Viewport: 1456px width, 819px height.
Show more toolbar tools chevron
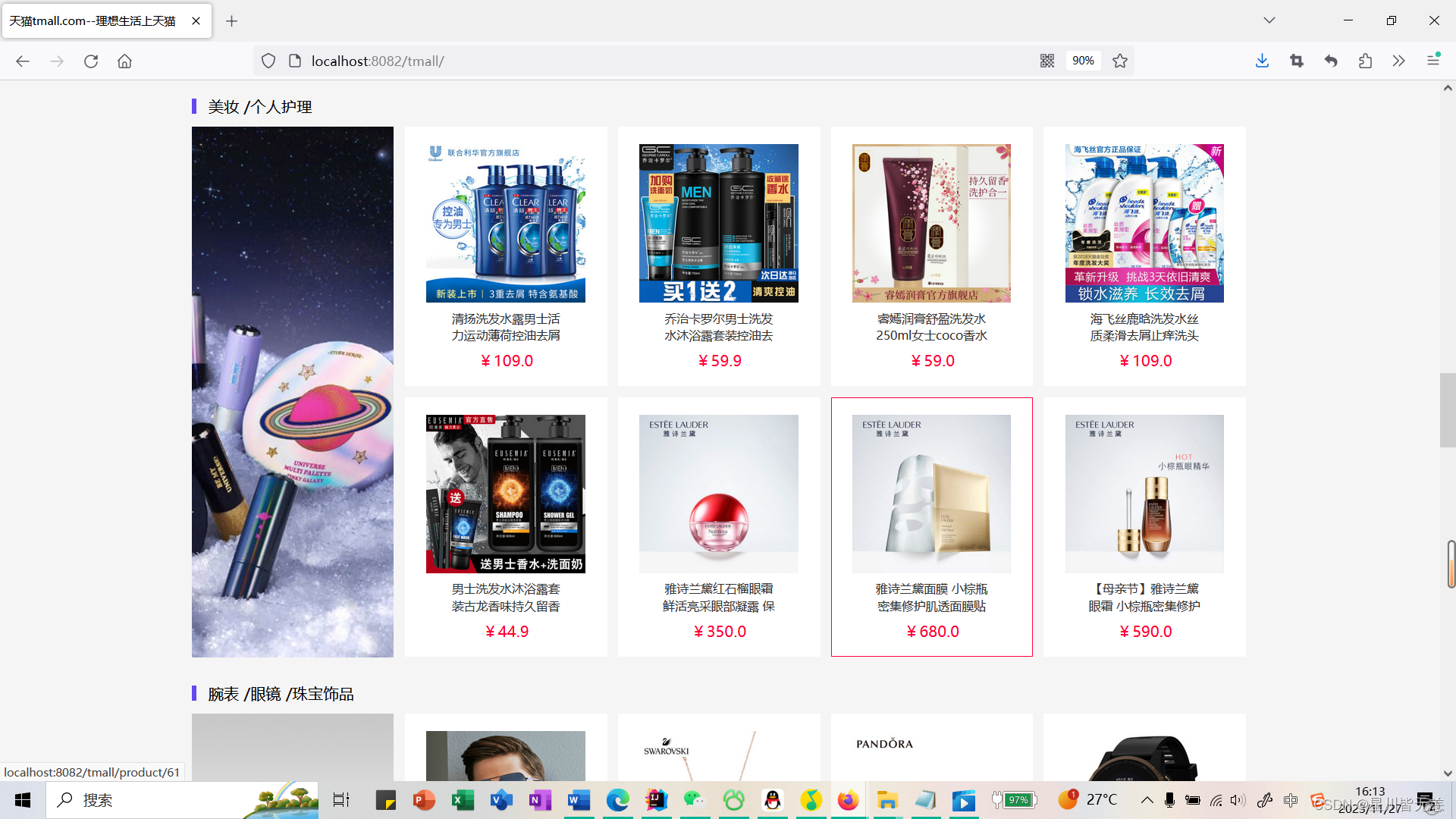(1399, 61)
